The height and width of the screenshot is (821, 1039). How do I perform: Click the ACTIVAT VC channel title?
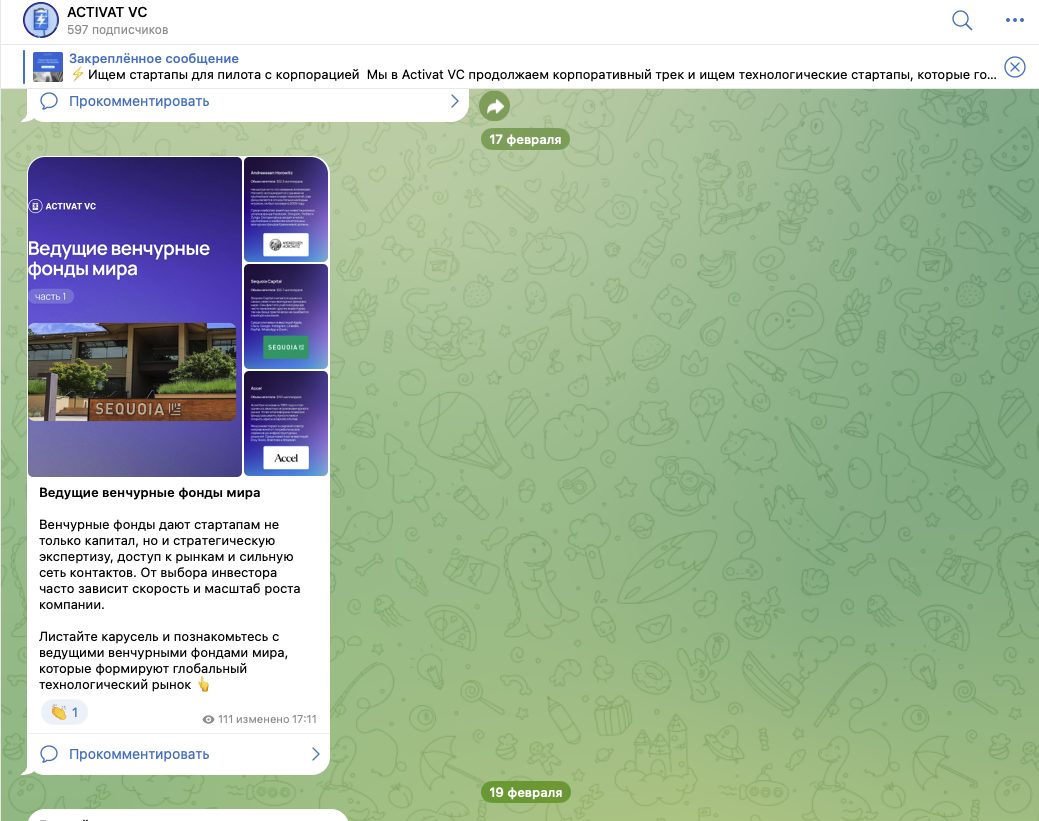point(107,13)
